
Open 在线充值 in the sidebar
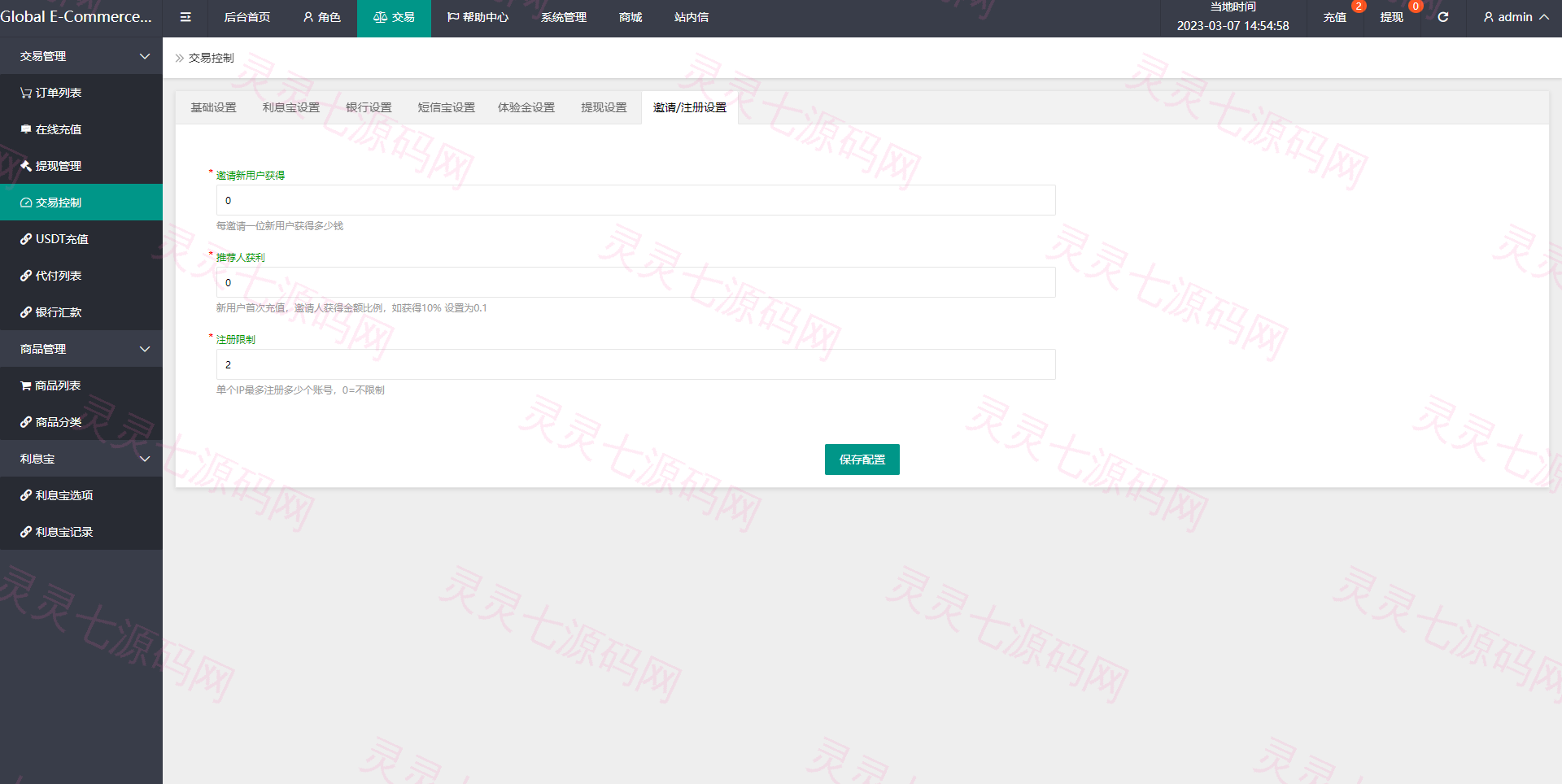point(81,129)
